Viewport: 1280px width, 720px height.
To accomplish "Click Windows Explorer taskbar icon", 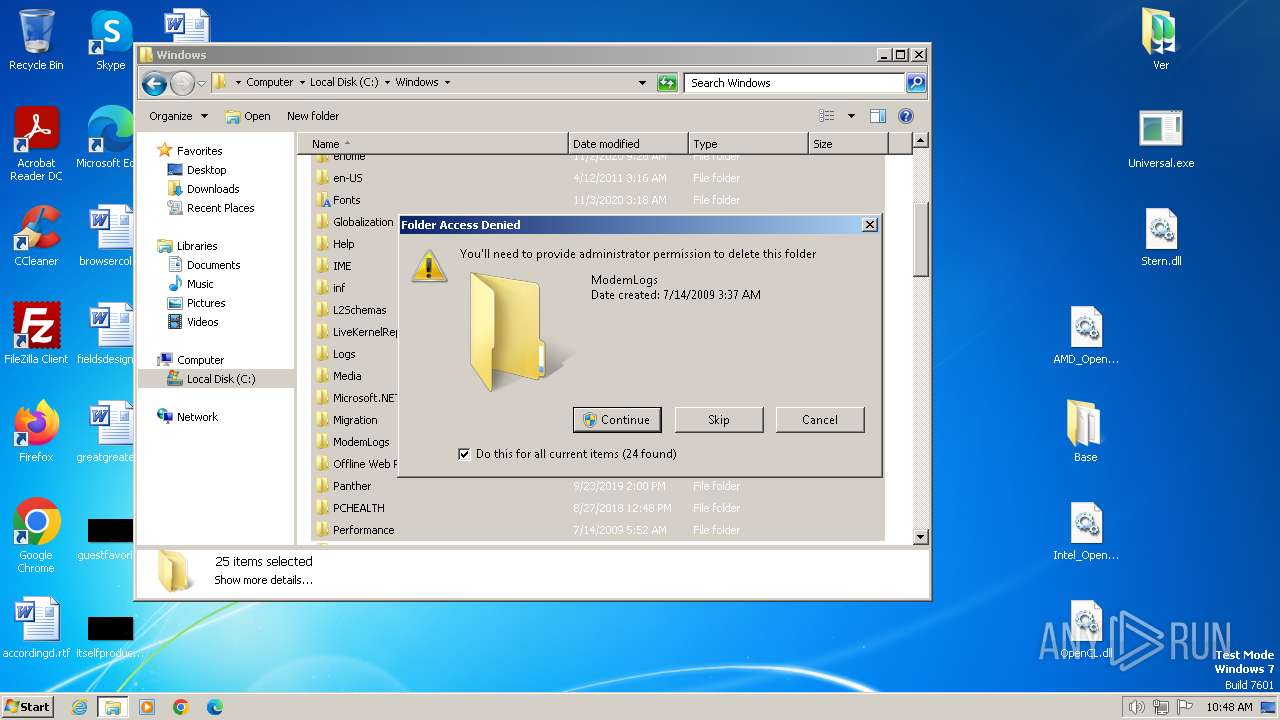I will point(112,707).
